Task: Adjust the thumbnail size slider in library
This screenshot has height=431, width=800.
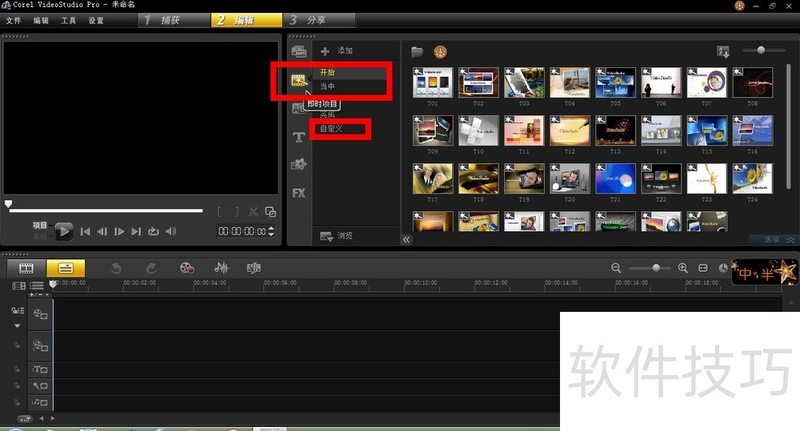Action: 763,50
